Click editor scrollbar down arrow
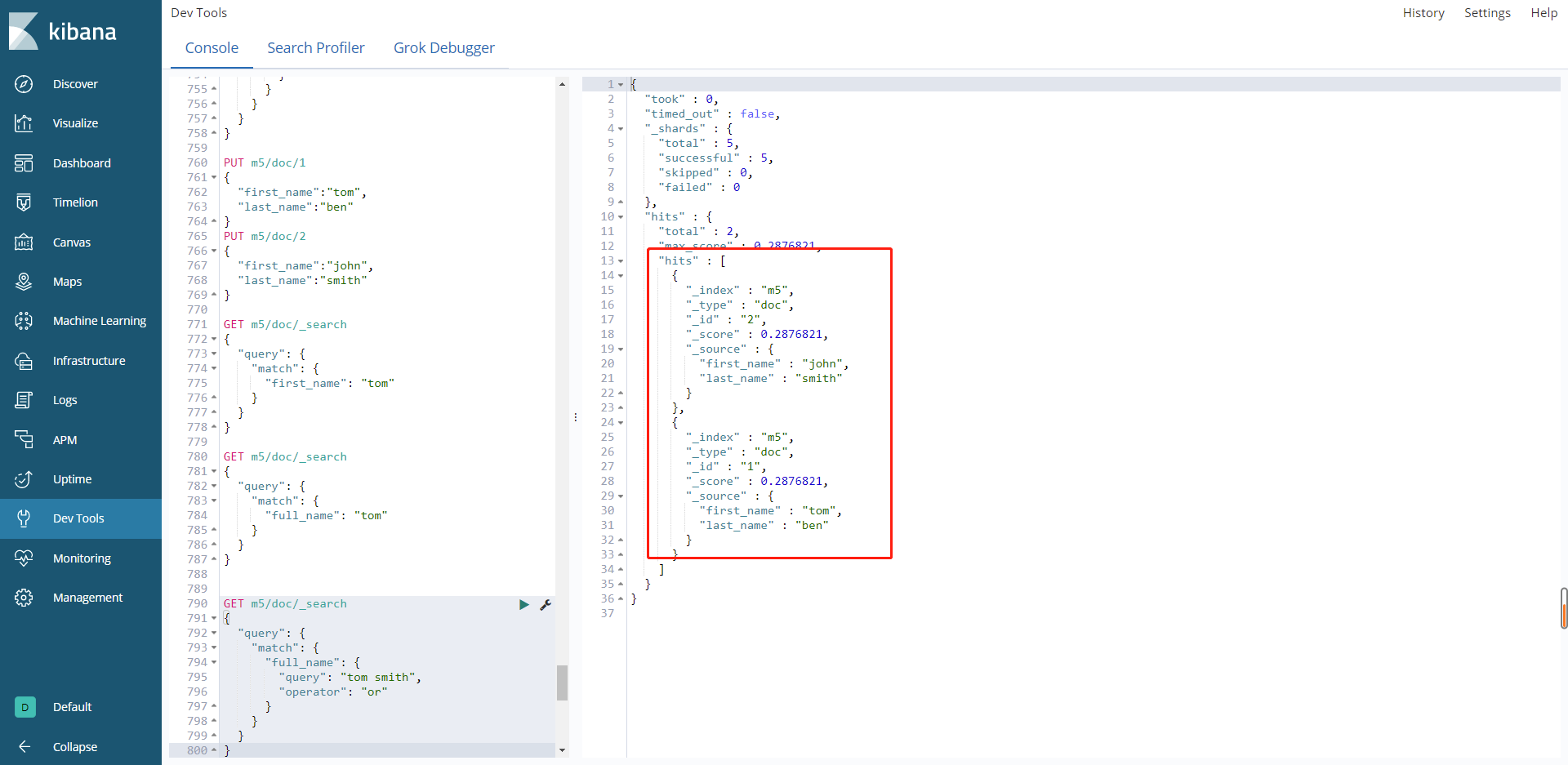 point(562,749)
